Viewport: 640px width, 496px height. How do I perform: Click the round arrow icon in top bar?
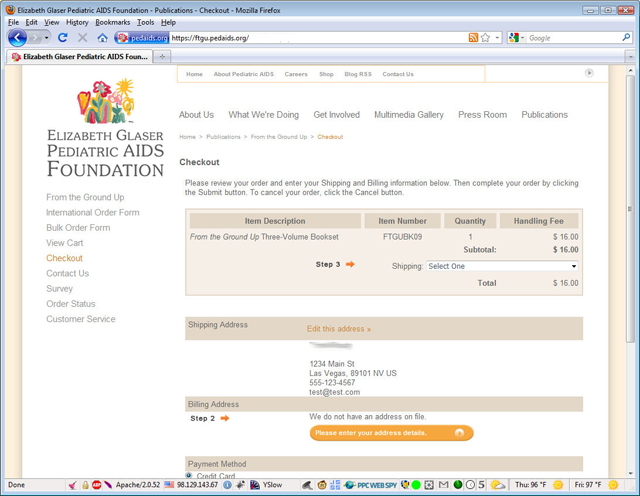coord(589,73)
